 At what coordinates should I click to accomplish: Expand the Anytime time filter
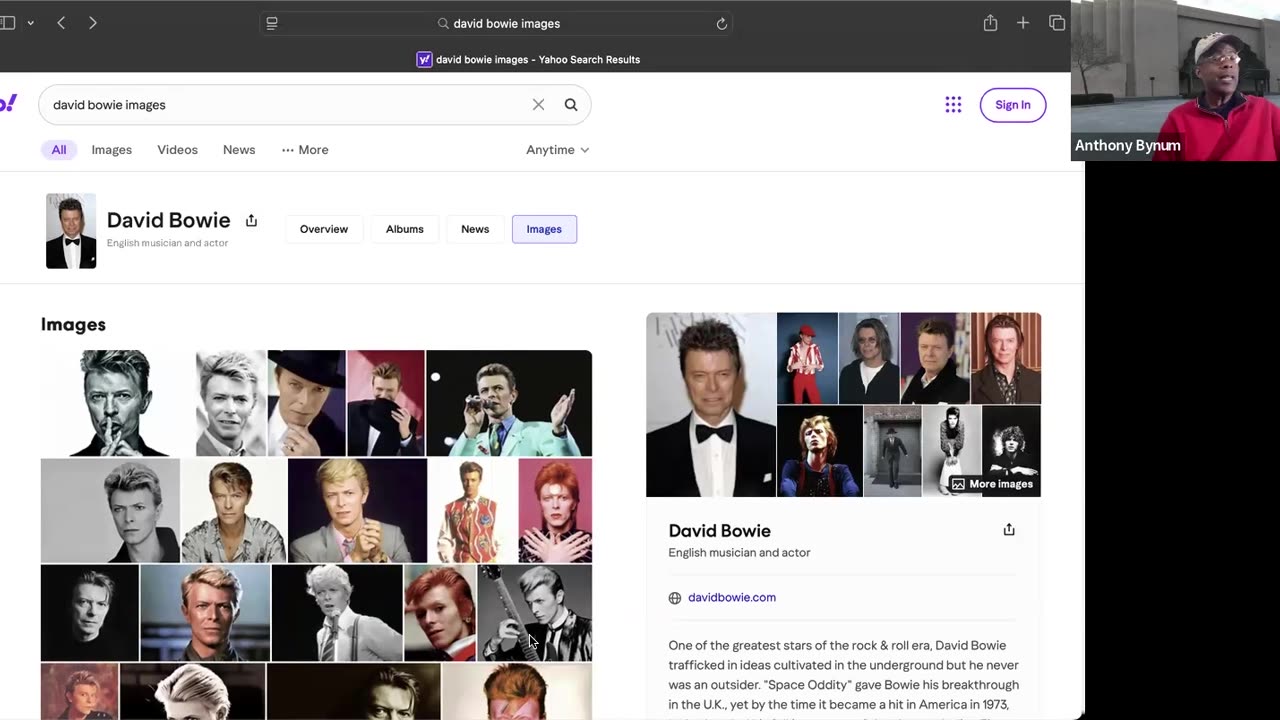click(x=557, y=150)
